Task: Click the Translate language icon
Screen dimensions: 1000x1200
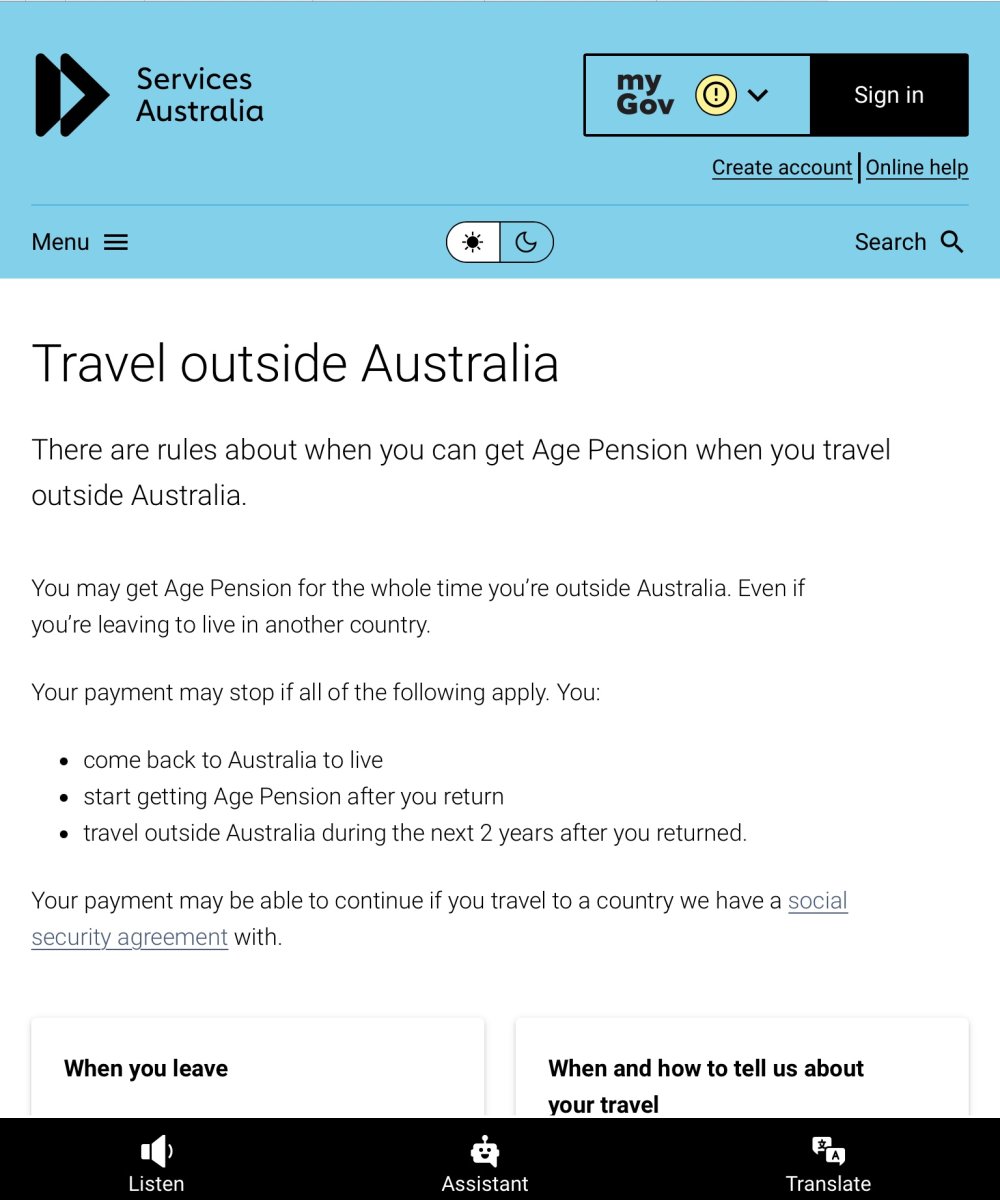Action: 828,1151
